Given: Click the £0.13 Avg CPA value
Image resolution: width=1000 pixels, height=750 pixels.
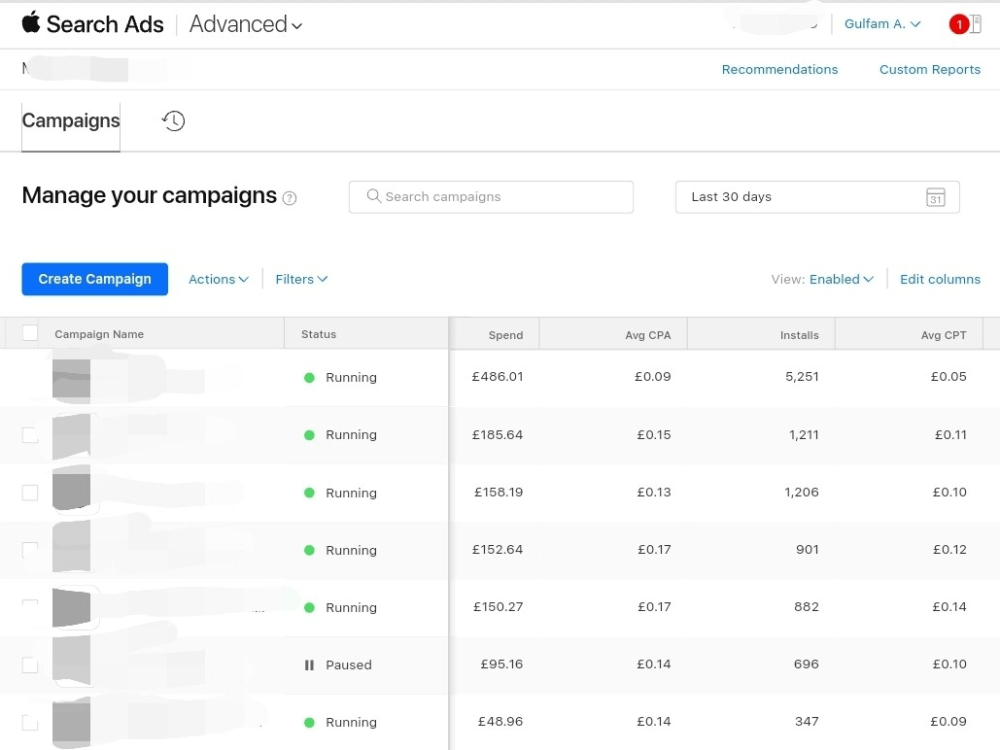Looking at the screenshot, I should (x=654, y=492).
